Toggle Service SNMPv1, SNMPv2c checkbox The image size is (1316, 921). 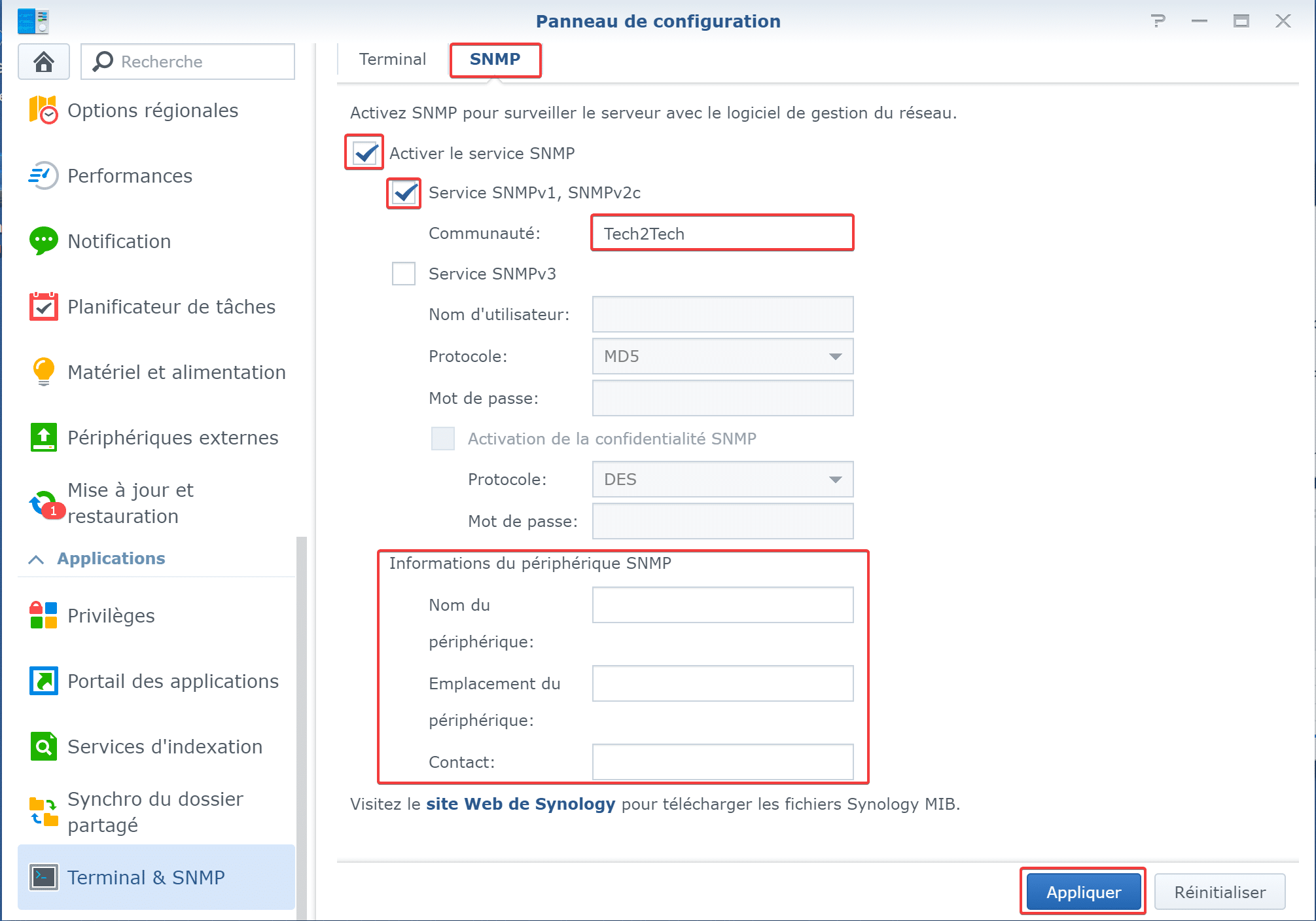[404, 192]
